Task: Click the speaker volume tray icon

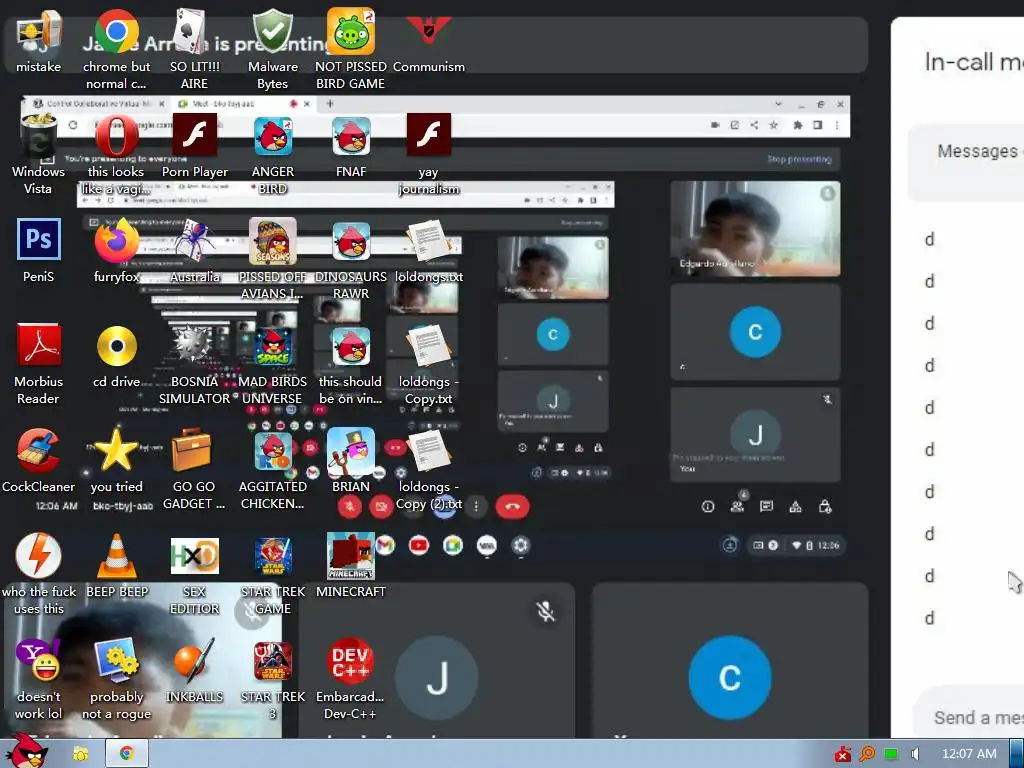Action: [916, 754]
